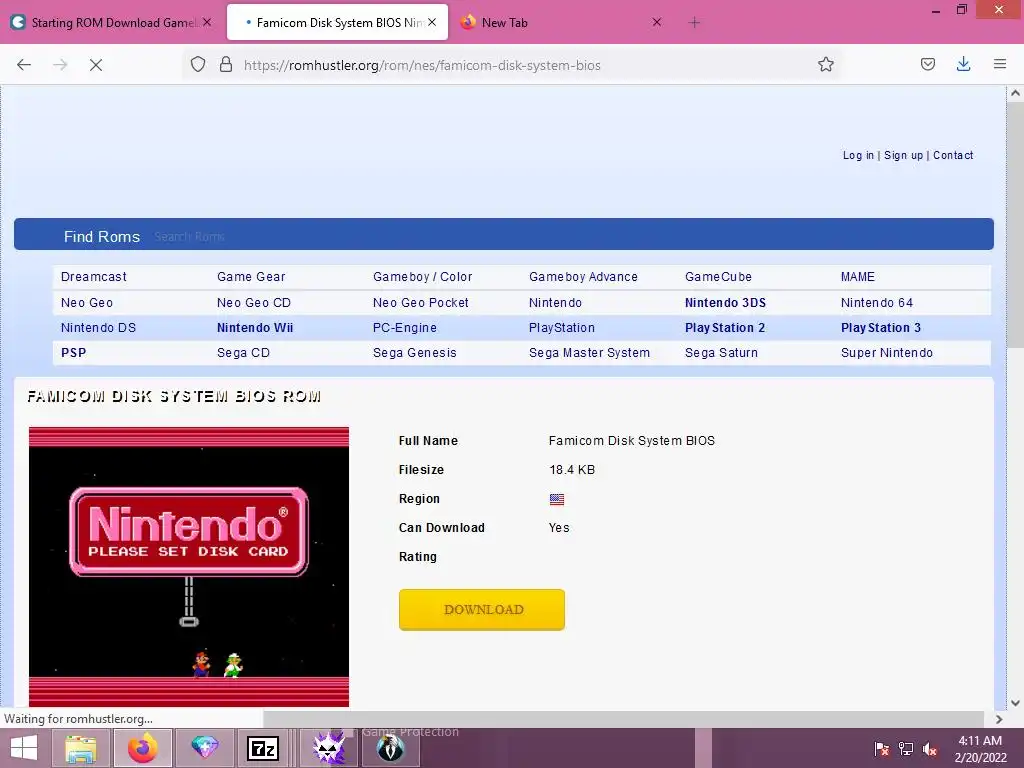Open the purple cat taskbar app
The width and height of the screenshot is (1024, 768).
329,748
